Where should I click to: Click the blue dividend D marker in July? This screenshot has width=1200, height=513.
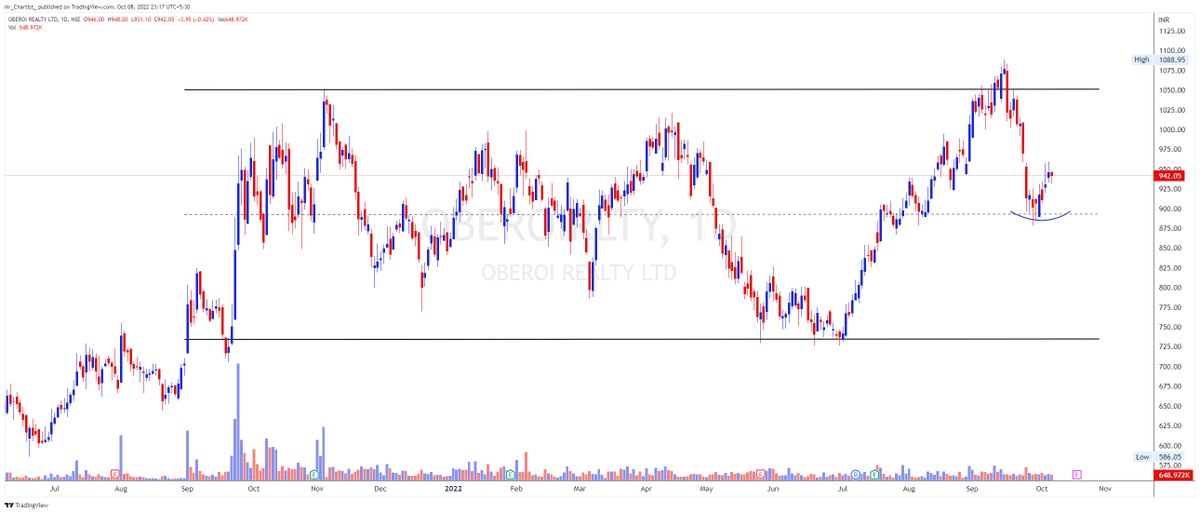(x=857, y=473)
